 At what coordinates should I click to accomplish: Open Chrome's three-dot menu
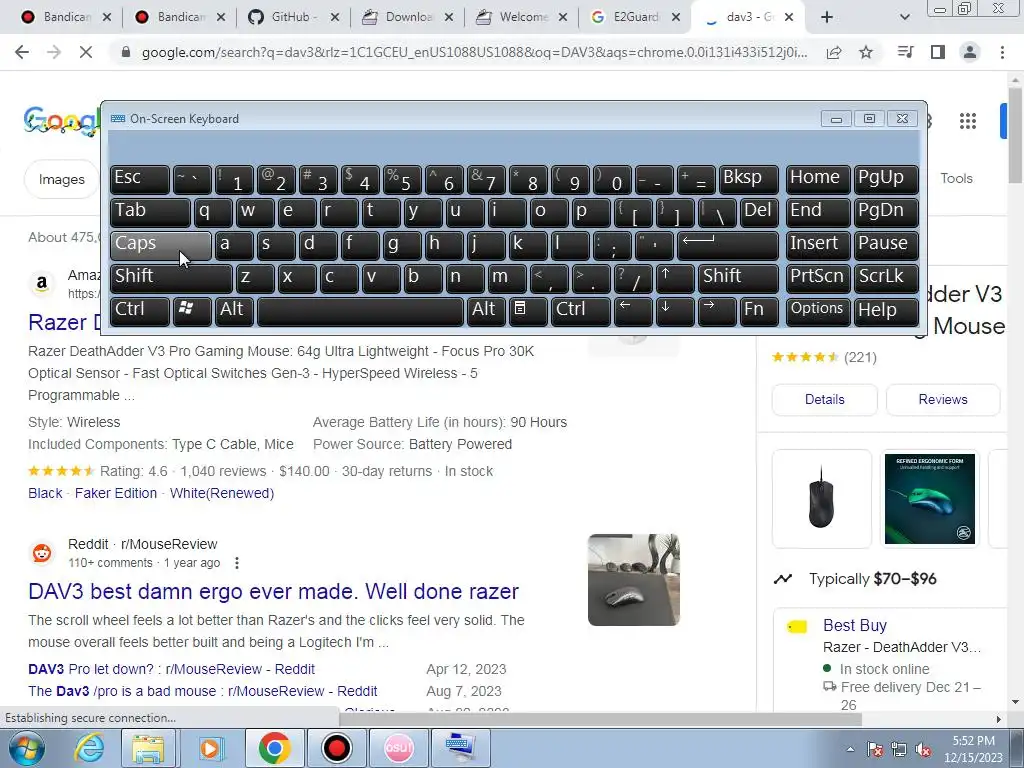[x=1002, y=52]
